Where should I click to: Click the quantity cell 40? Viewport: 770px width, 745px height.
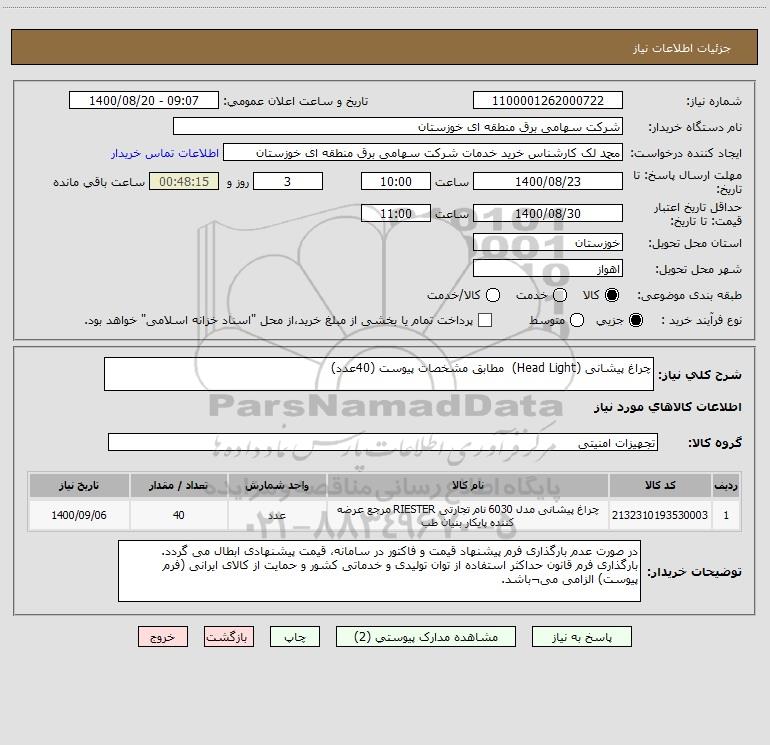coord(178,515)
